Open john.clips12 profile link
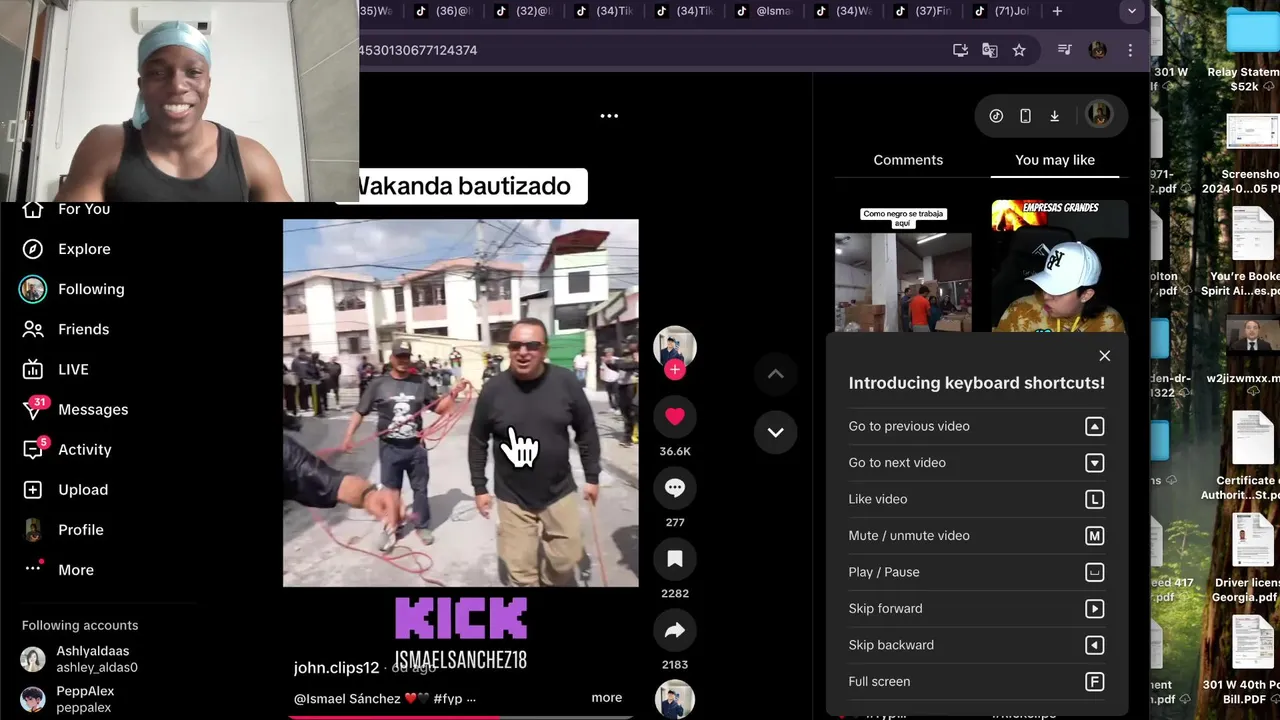Image resolution: width=1280 pixels, height=720 pixels. [x=337, y=667]
